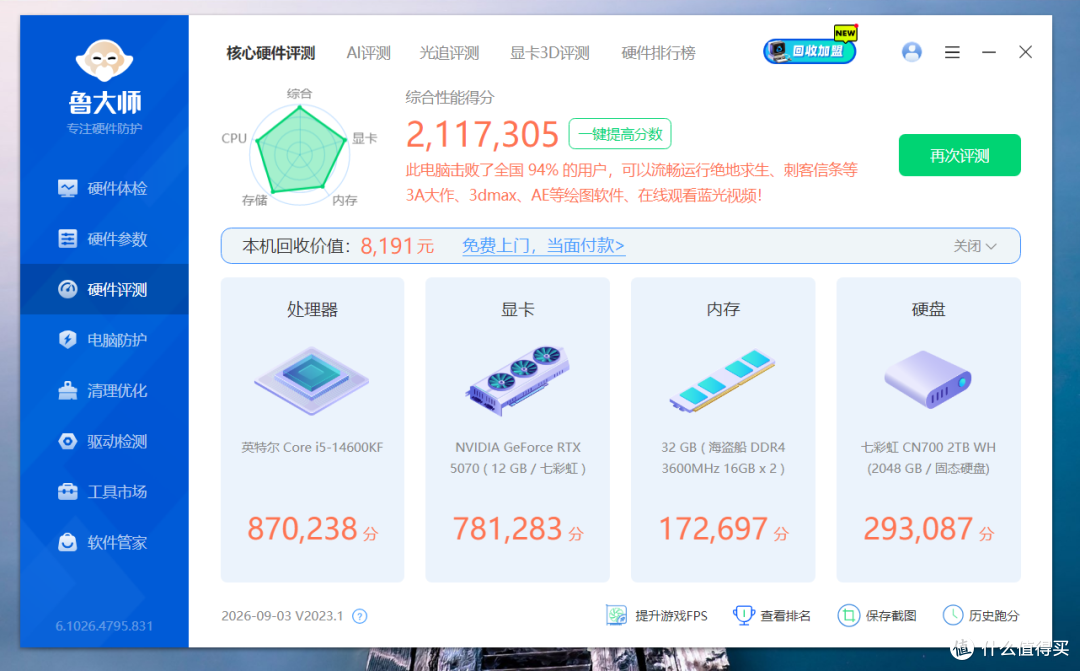Click the overall score 2,117,305
1080x671 pixels.
tap(481, 134)
